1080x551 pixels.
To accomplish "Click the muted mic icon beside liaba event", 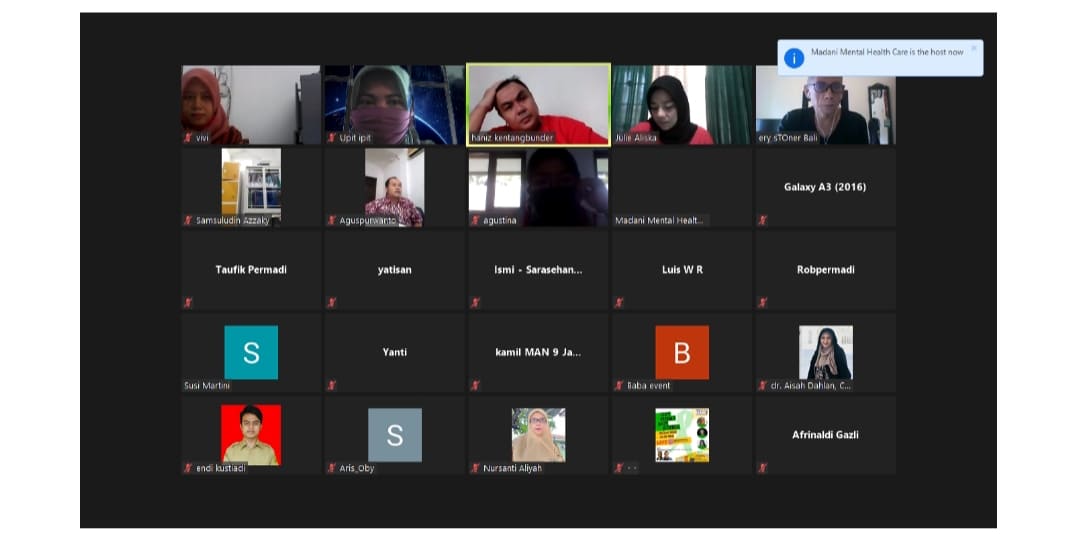I will [x=619, y=385].
